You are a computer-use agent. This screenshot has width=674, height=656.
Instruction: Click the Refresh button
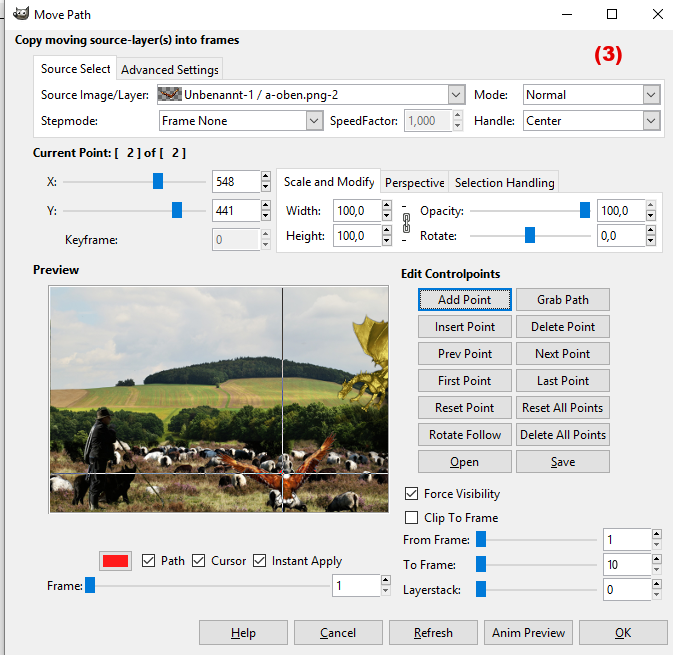pyautogui.click(x=433, y=633)
